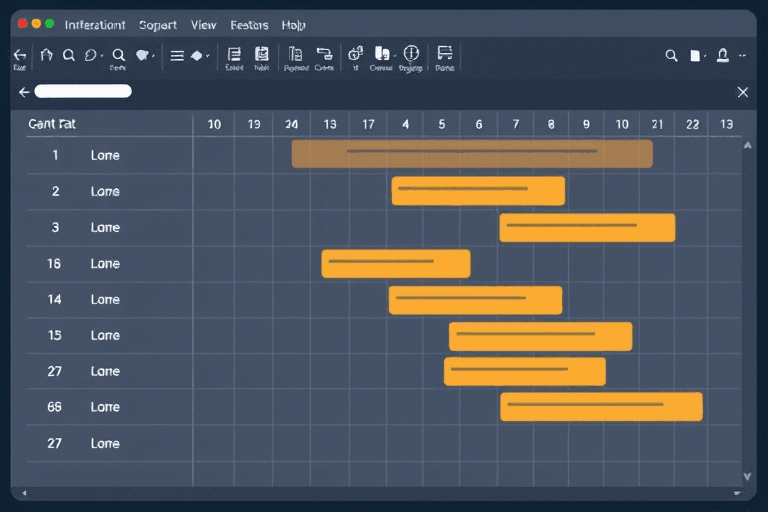
Task: Click the white search input field
Action: [x=83, y=91]
